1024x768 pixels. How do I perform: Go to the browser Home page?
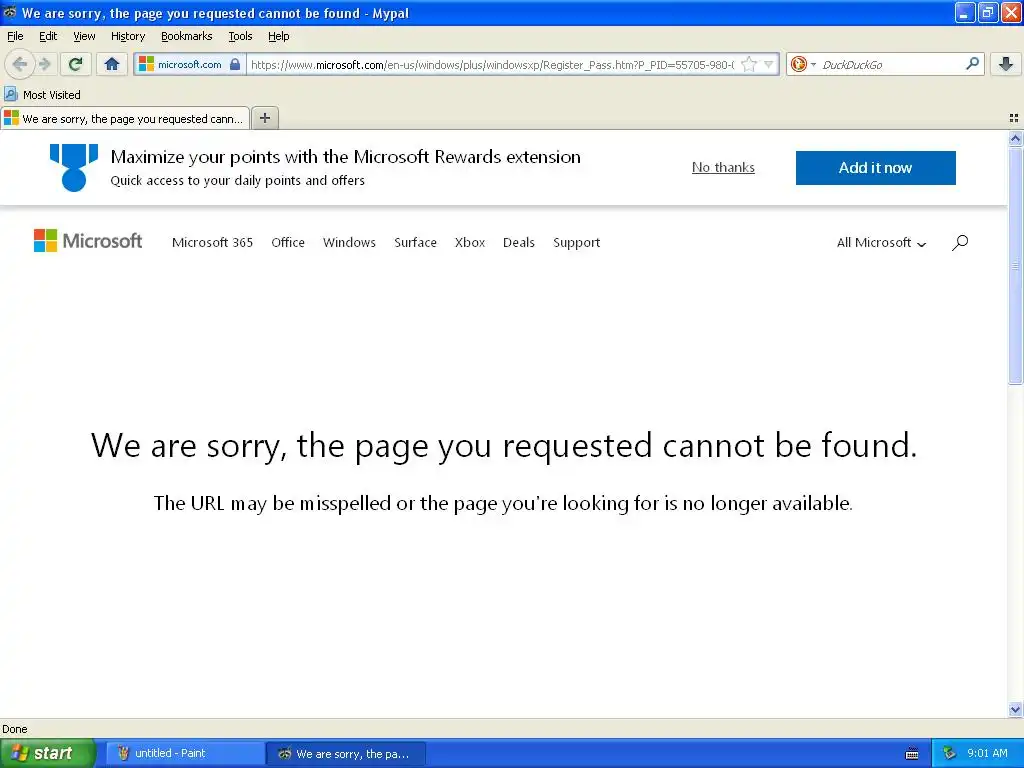112,64
